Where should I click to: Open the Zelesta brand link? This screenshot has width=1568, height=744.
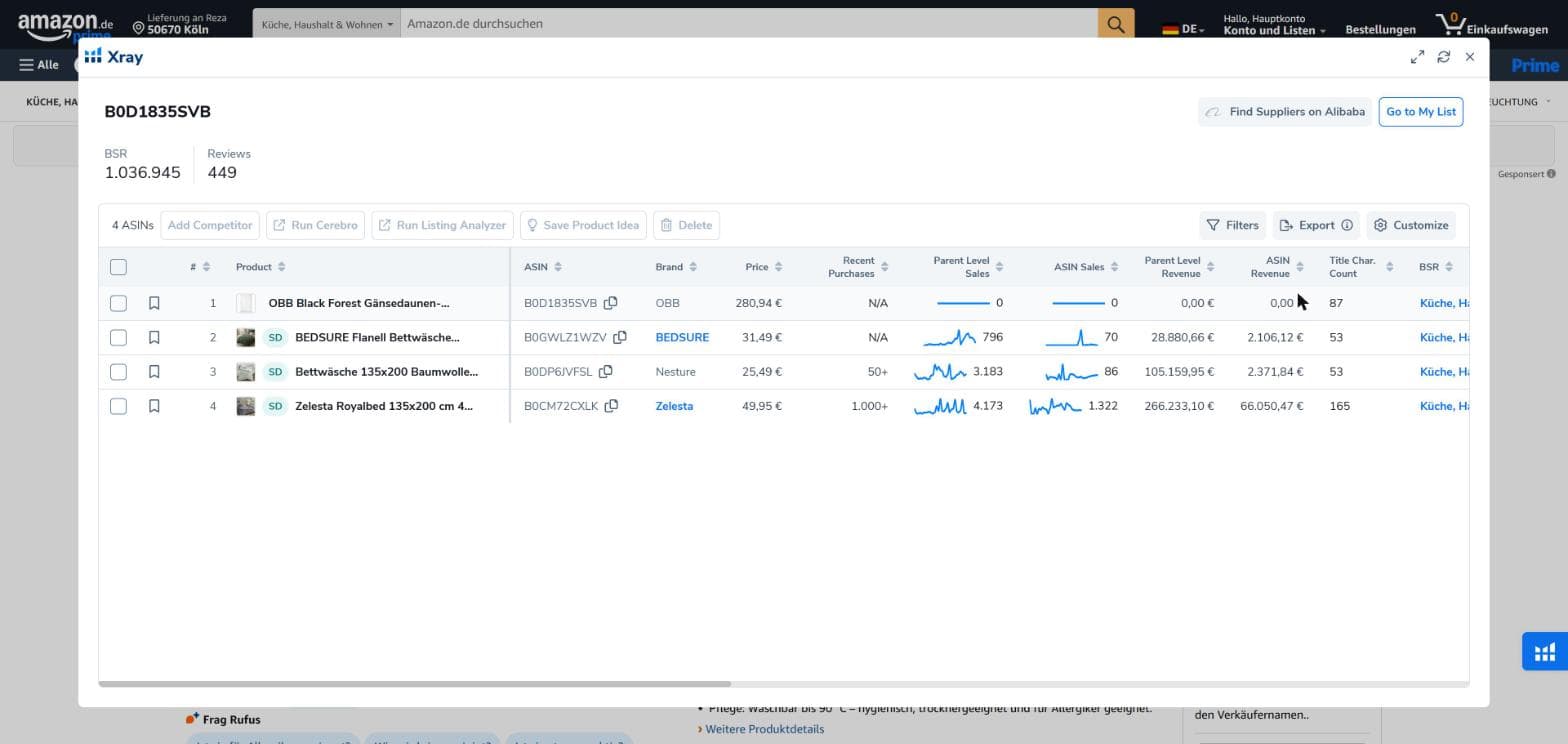(x=674, y=406)
